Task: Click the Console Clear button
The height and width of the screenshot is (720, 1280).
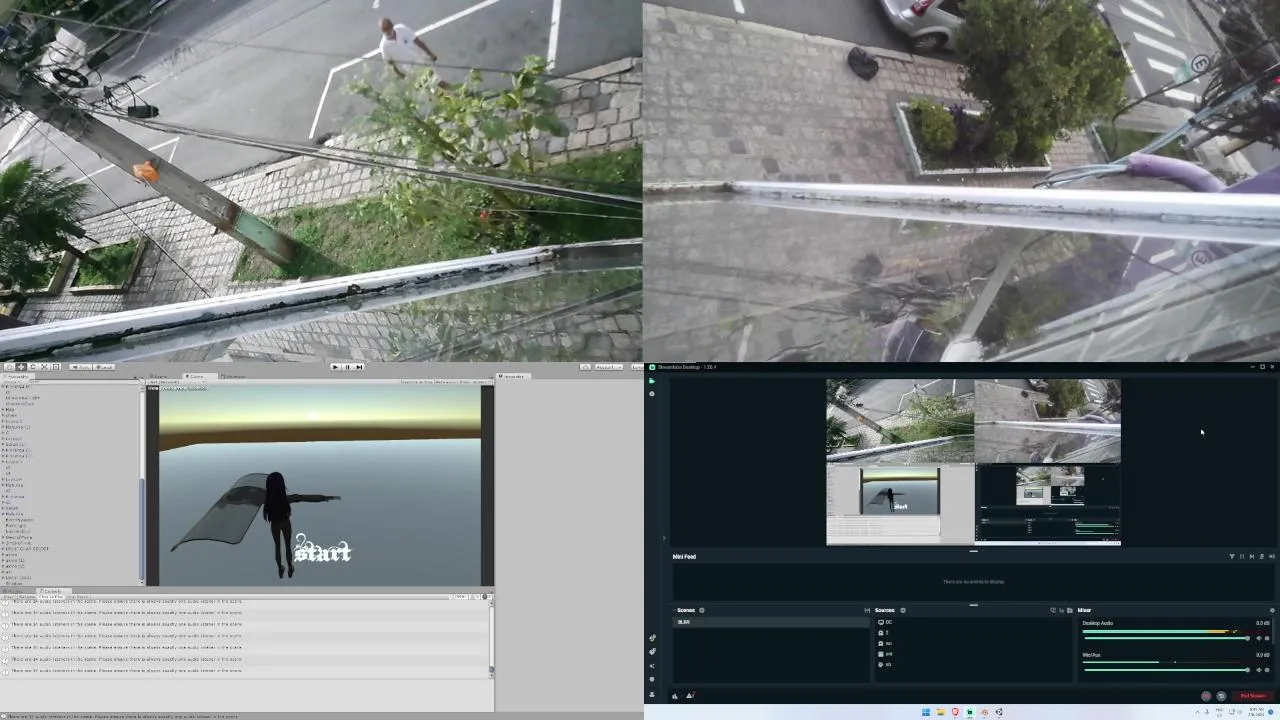Action: tap(7, 597)
